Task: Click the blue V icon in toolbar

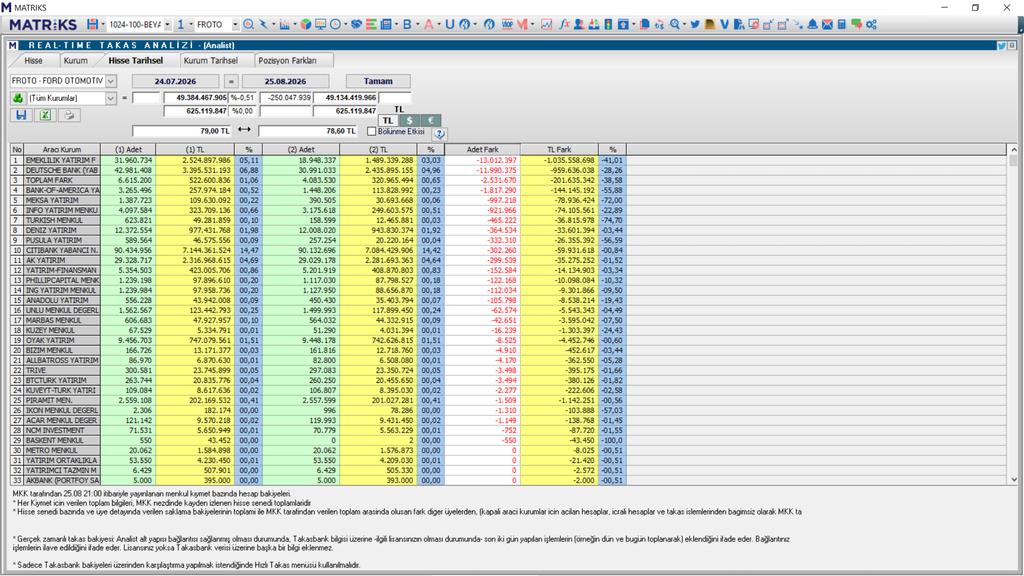Action: 724,24
